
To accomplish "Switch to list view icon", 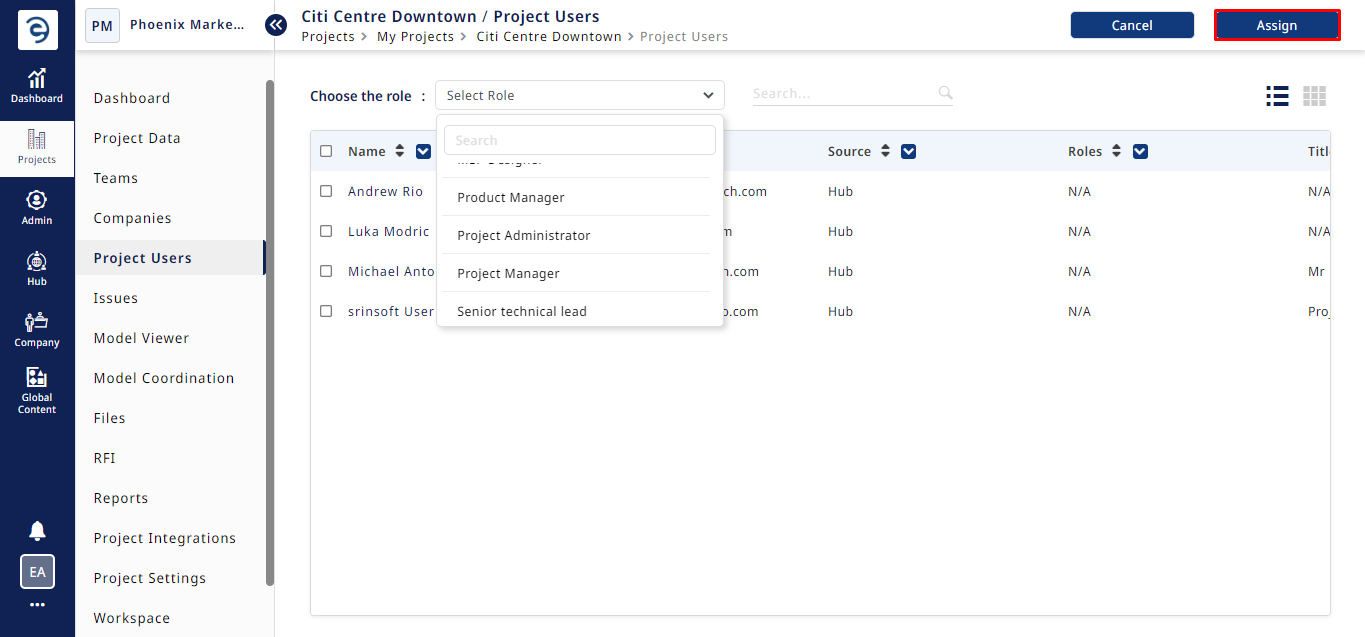I will click(x=1277, y=96).
